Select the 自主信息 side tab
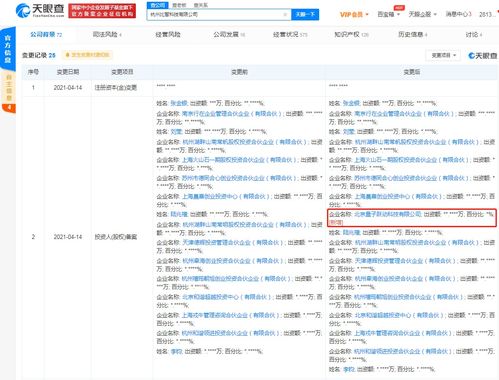The height and width of the screenshot is (380, 499). 9,88
